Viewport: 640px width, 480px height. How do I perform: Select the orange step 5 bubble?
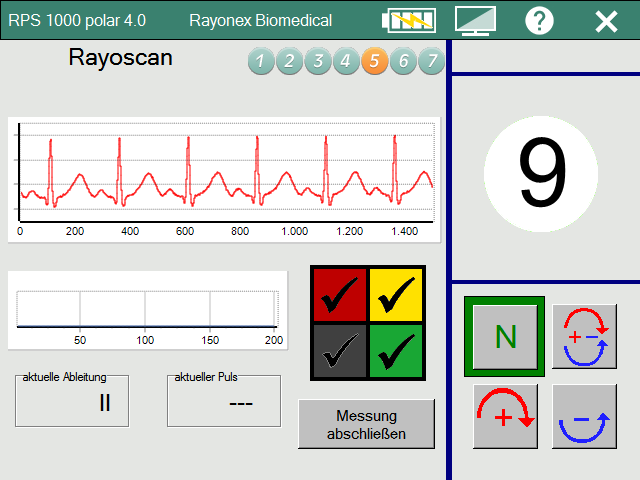(x=374, y=62)
